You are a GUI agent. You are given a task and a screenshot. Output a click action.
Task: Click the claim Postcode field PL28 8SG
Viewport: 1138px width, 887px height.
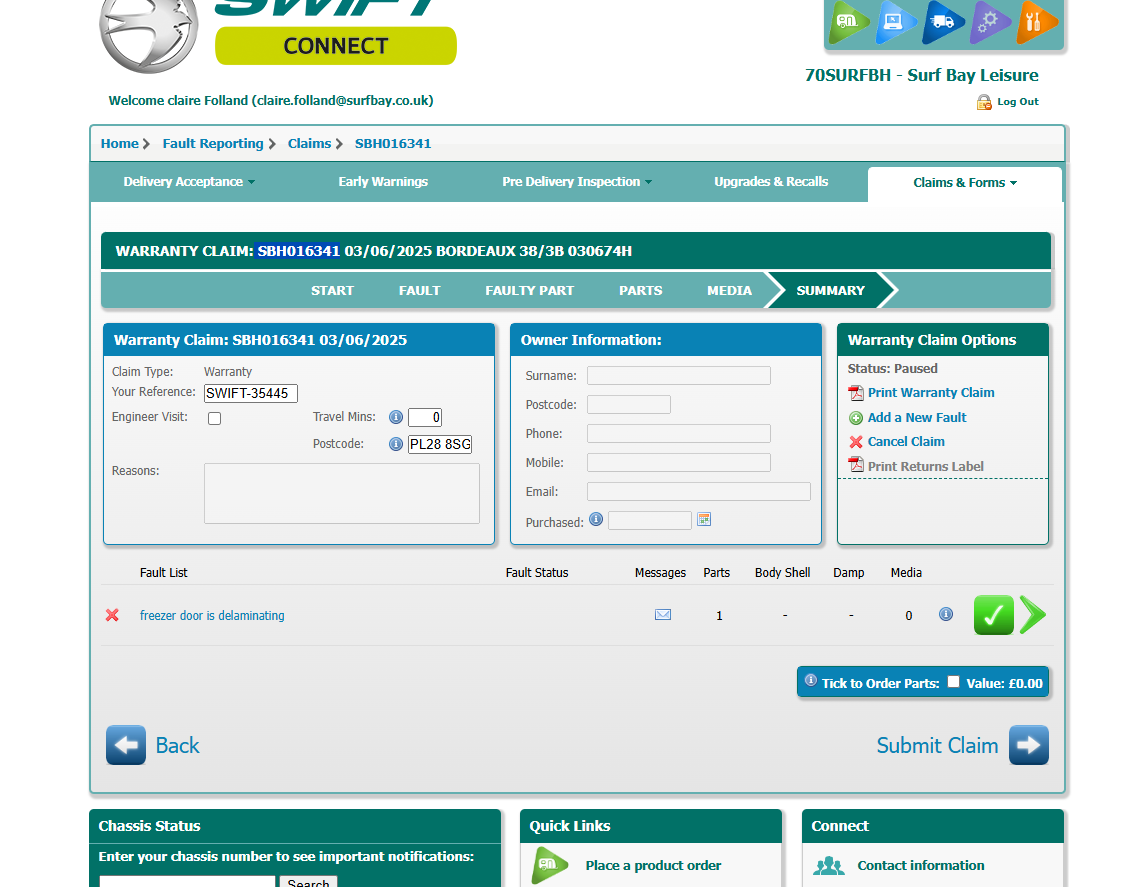click(x=440, y=444)
